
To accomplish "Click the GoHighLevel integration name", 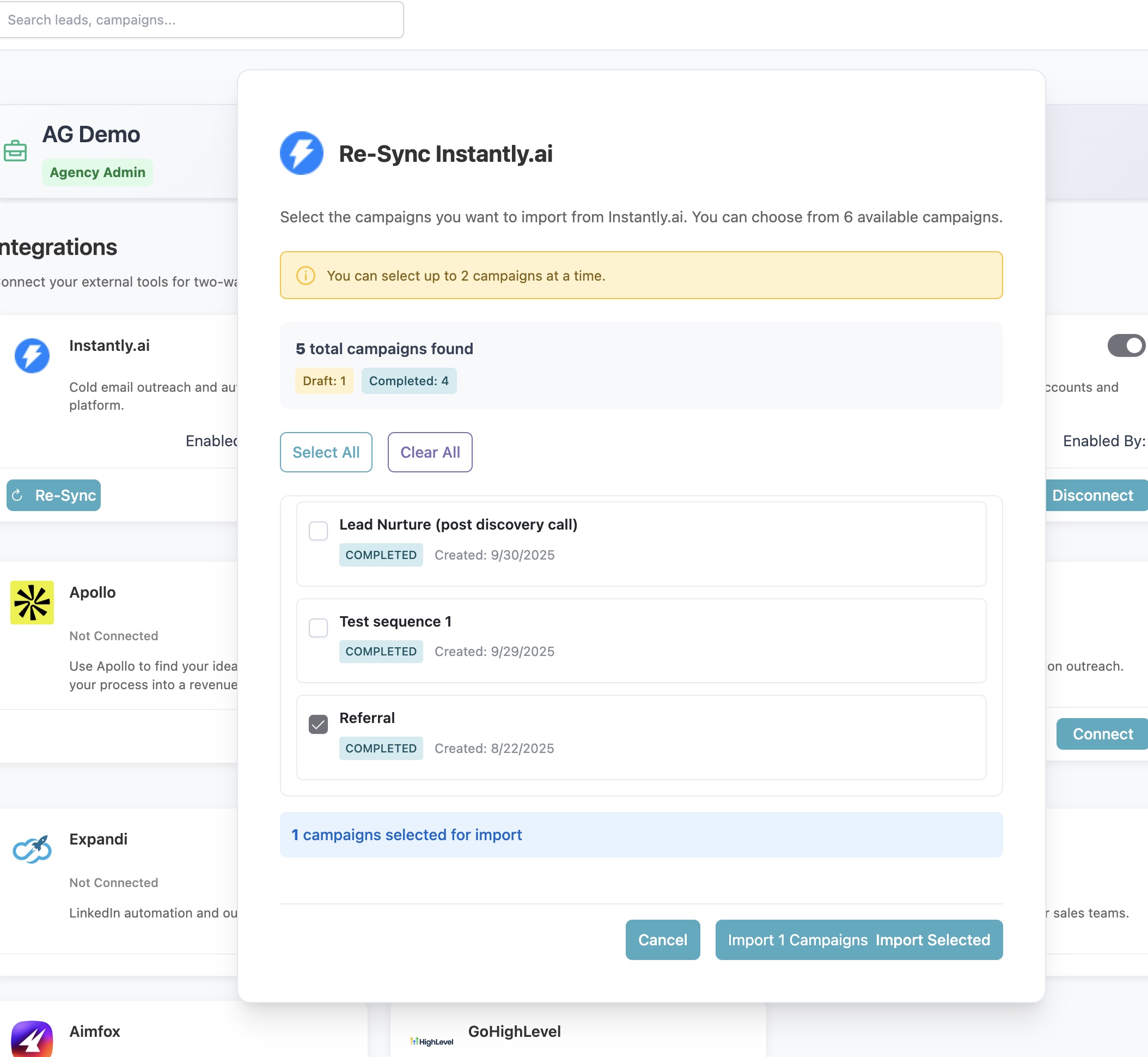I will [x=515, y=1031].
